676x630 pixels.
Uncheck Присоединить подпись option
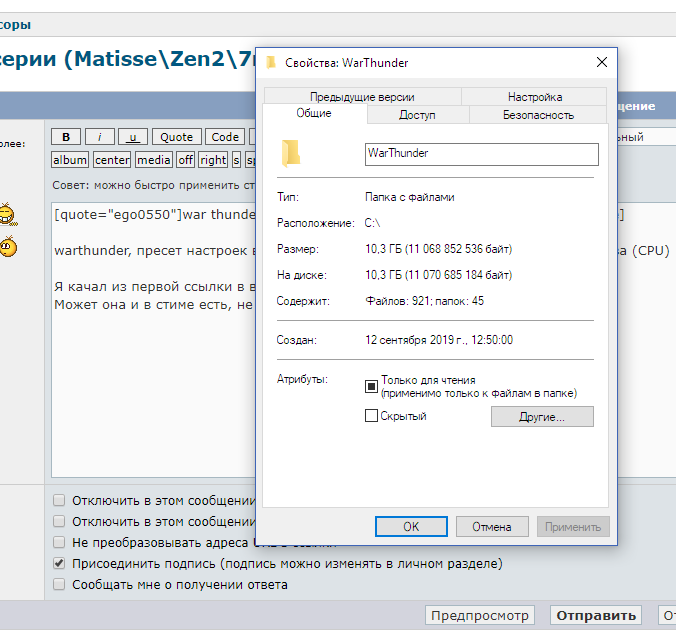[59, 563]
